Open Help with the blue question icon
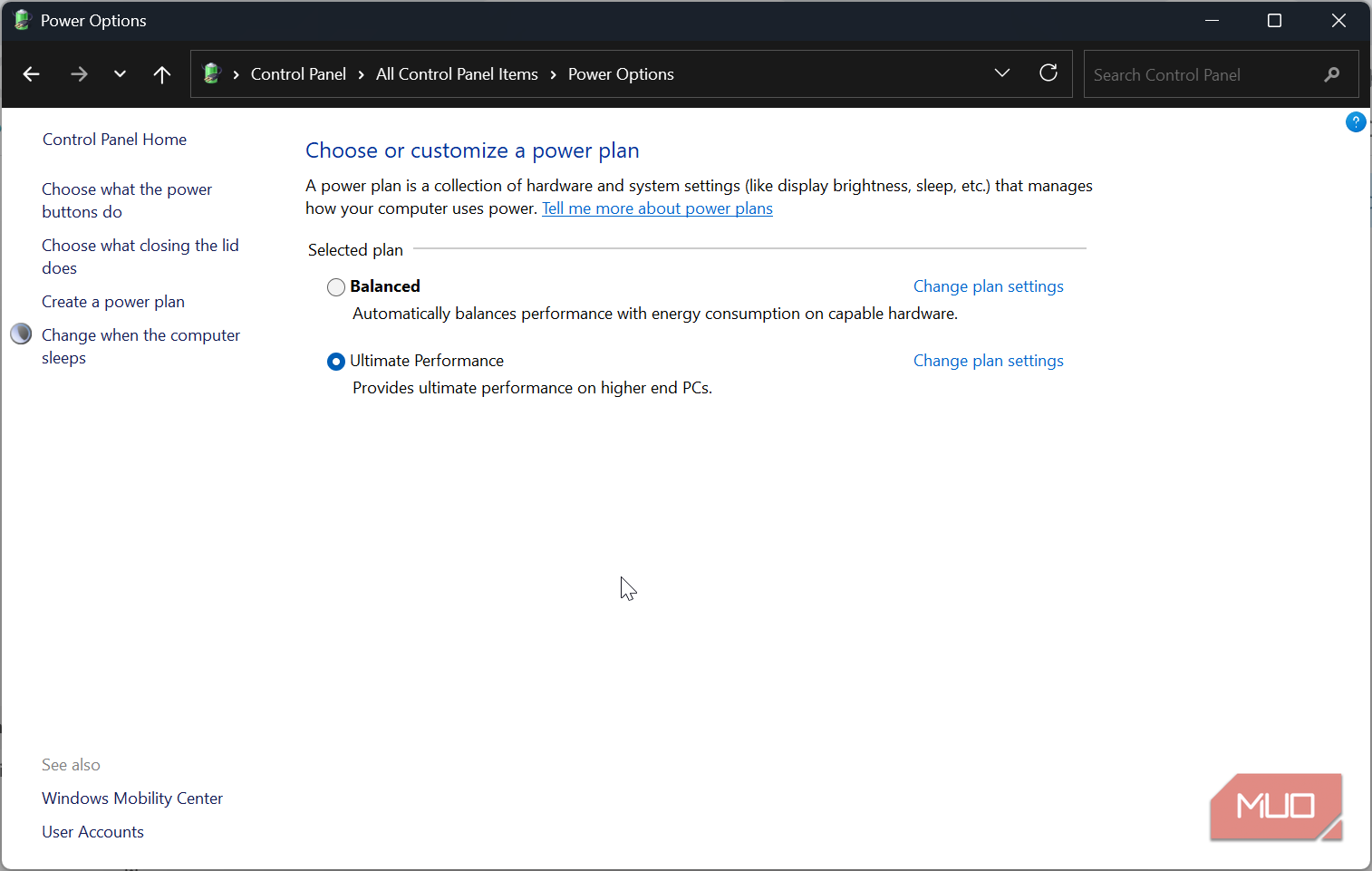 pos(1356,121)
